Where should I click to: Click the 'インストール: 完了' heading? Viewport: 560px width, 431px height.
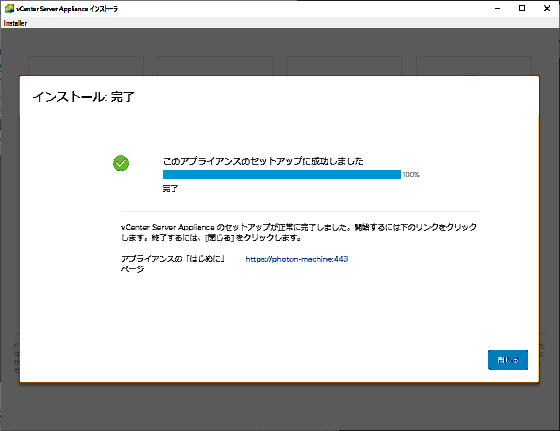coord(84,97)
